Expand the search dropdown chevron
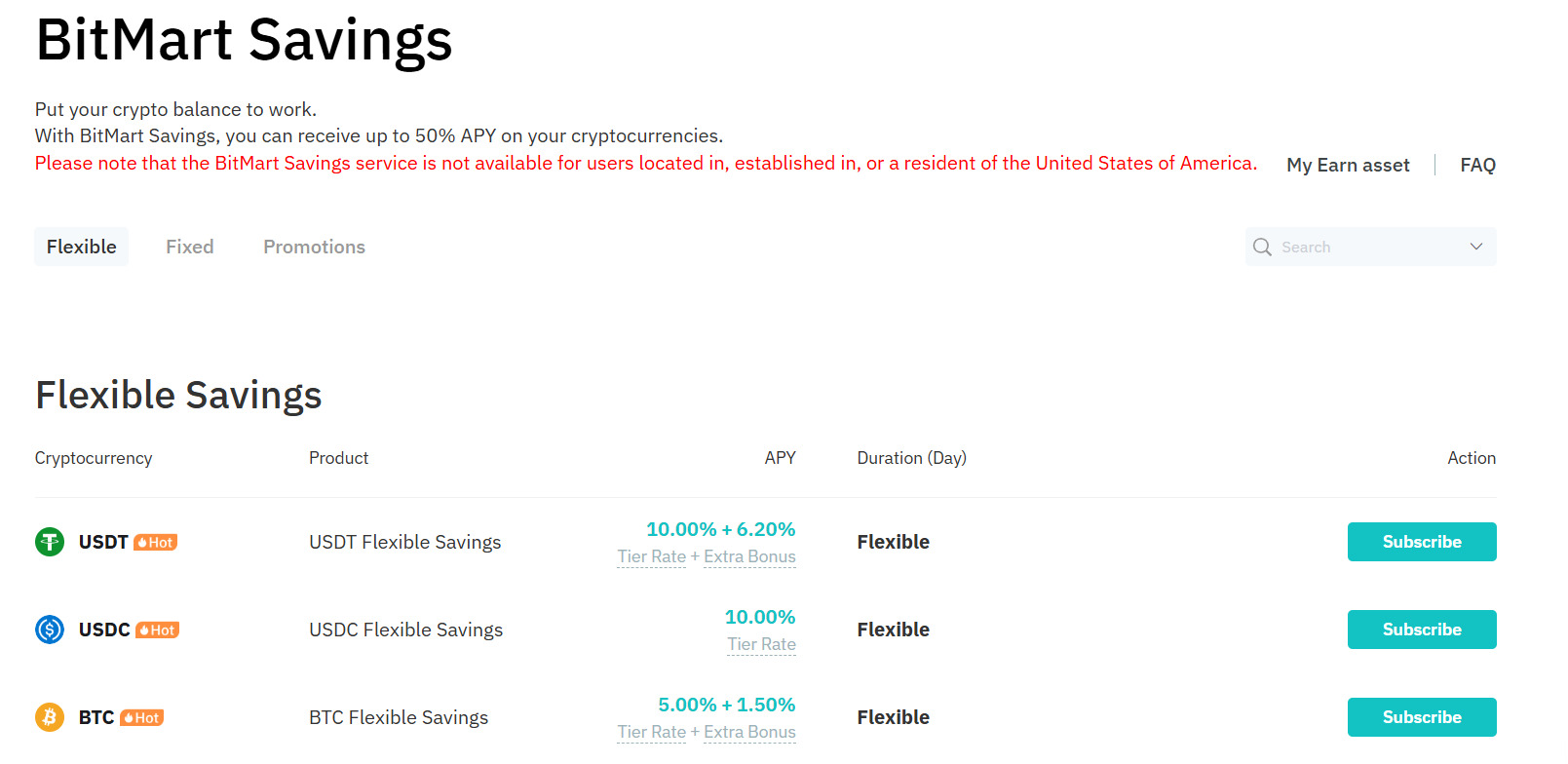 click(1475, 247)
